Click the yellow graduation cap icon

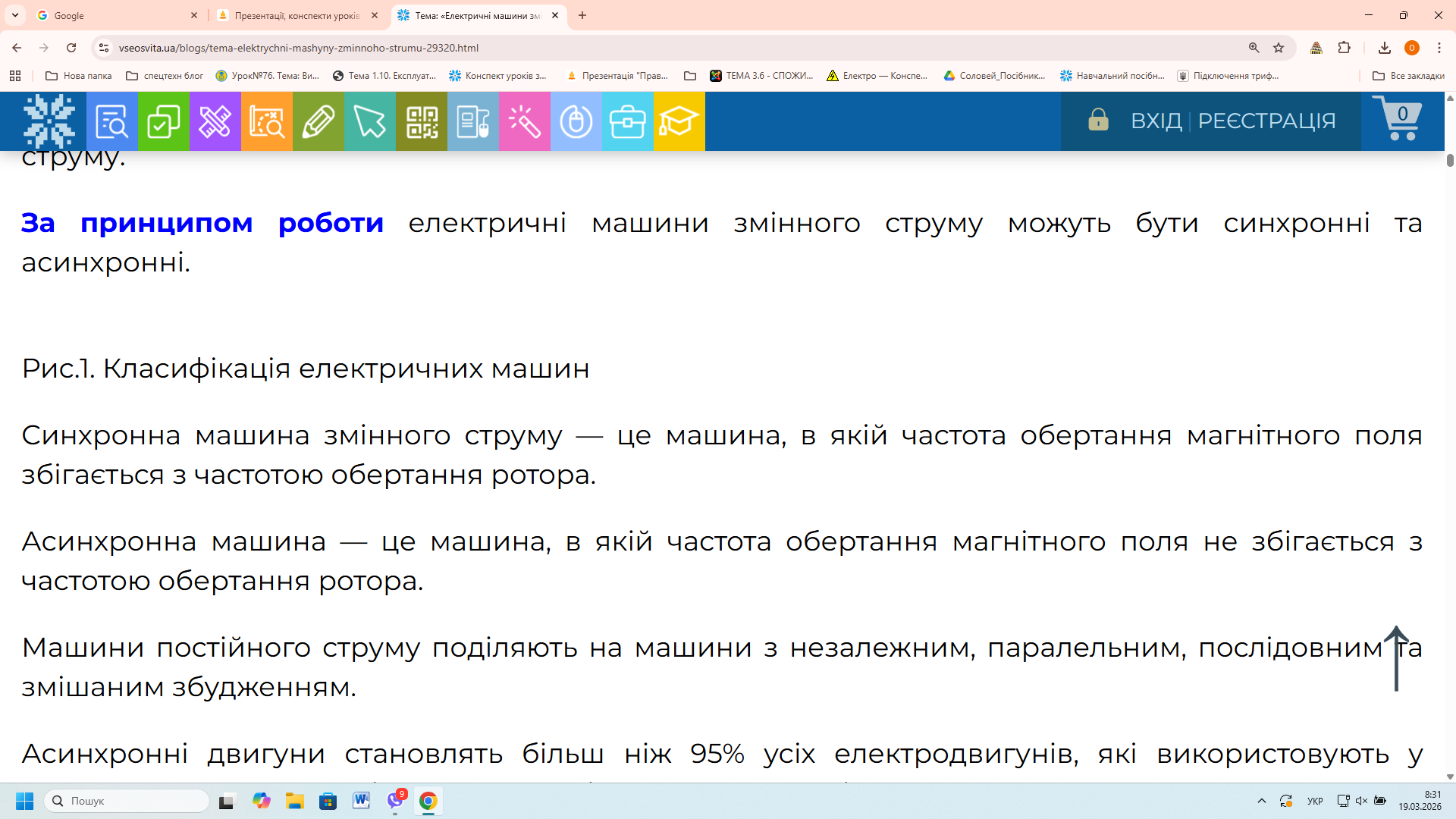pyautogui.click(x=679, y=121)
